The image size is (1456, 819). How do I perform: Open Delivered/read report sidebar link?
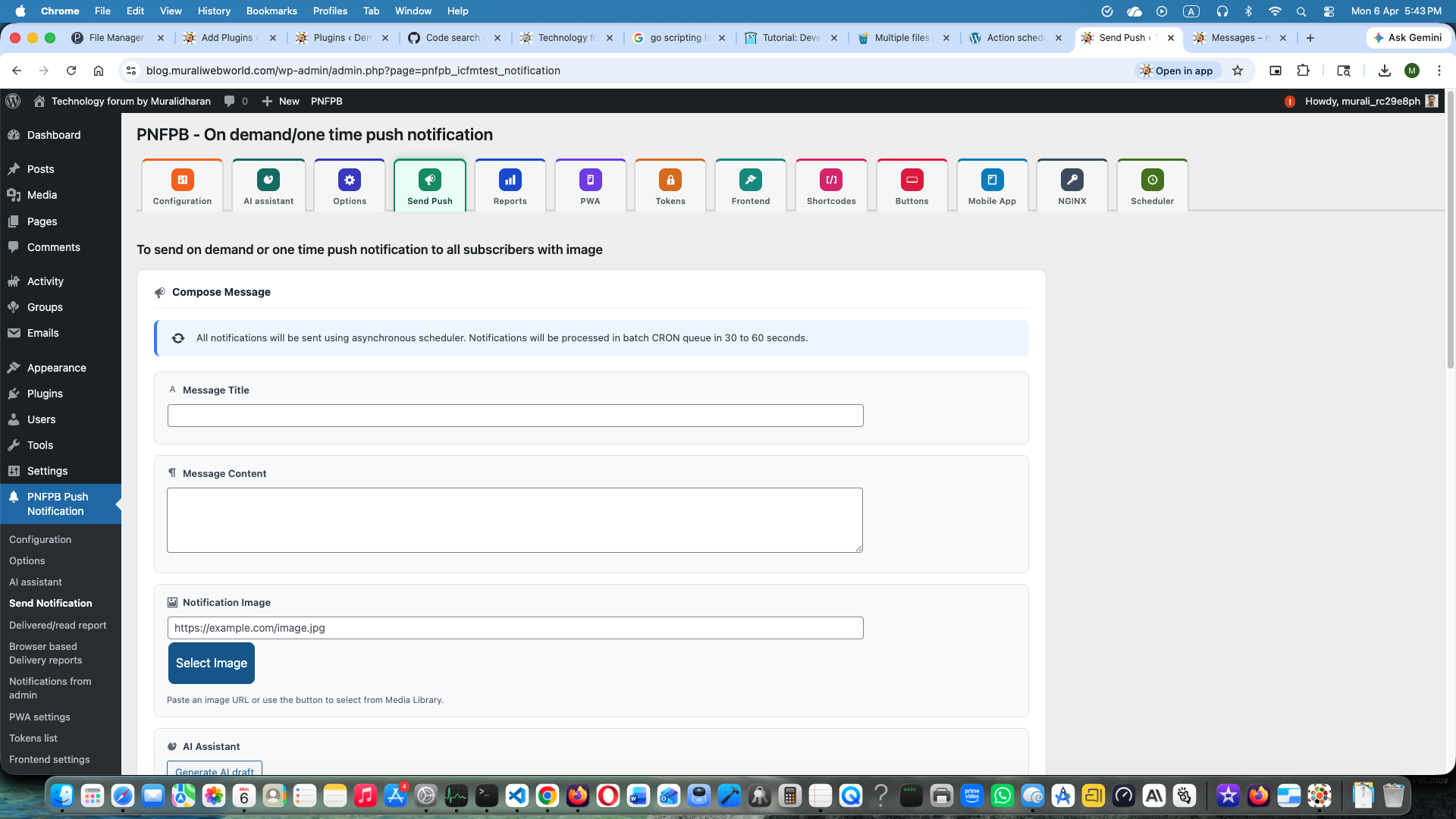tap(58, 625)
